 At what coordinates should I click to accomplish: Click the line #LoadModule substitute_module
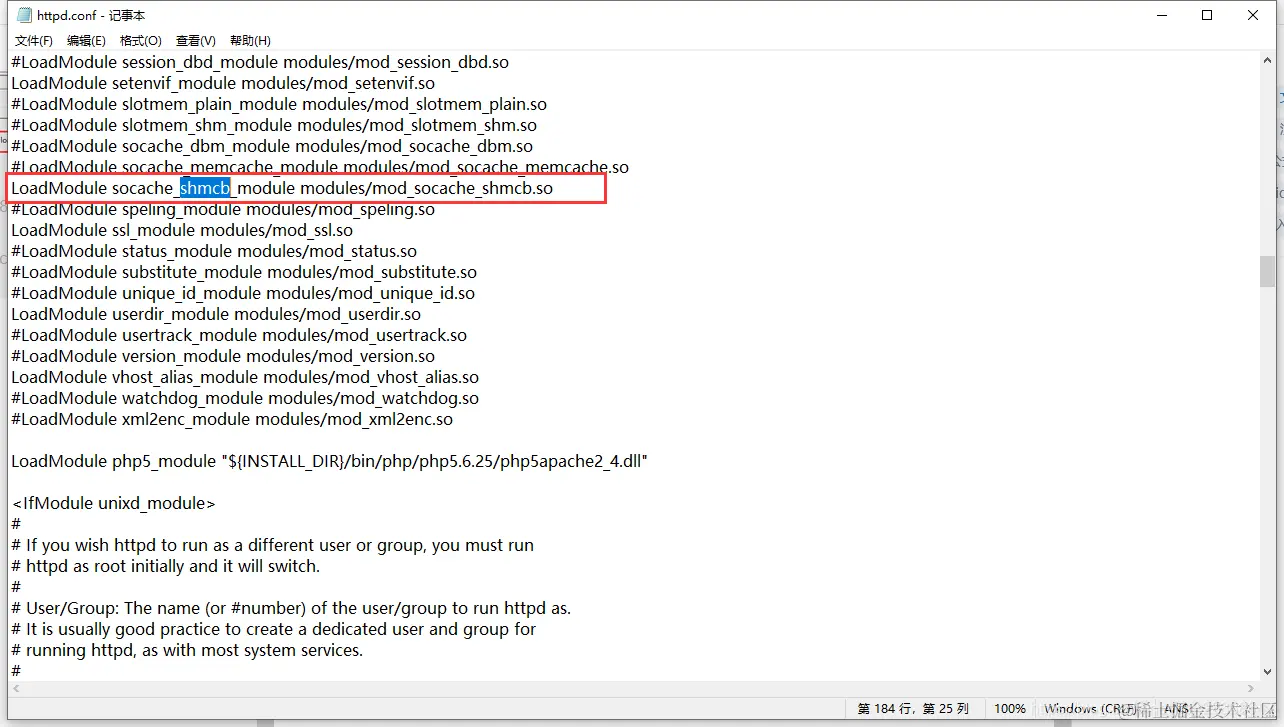[x=244, y=272]
